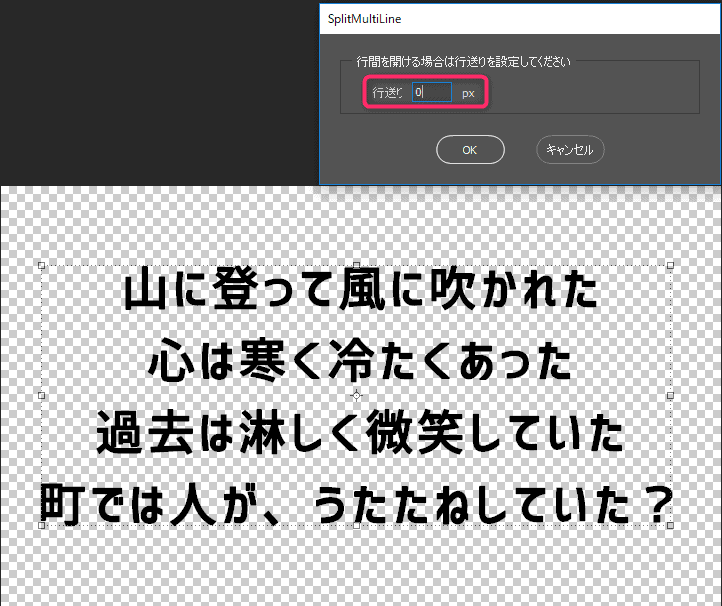Click the 行間を開ける場合は行送りを設定してください group label
Image resolution: width=722 pixels, height=606 pixels.
[456, 62]
